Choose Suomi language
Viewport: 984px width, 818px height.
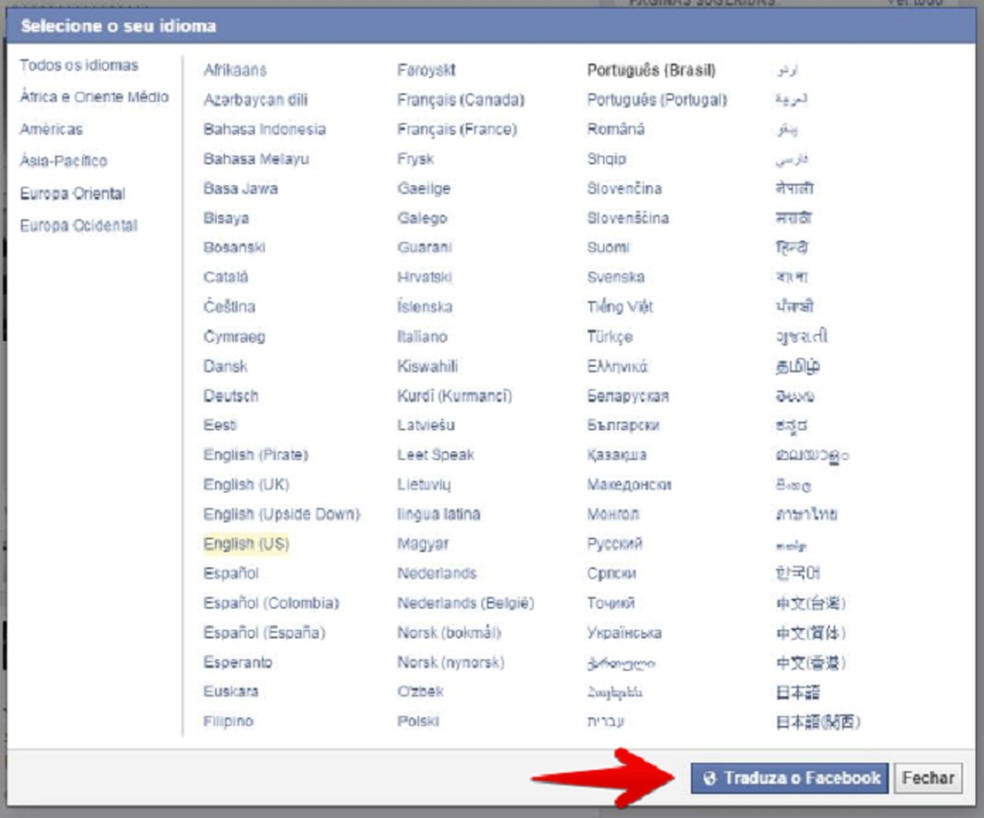(x=608, y=248)
